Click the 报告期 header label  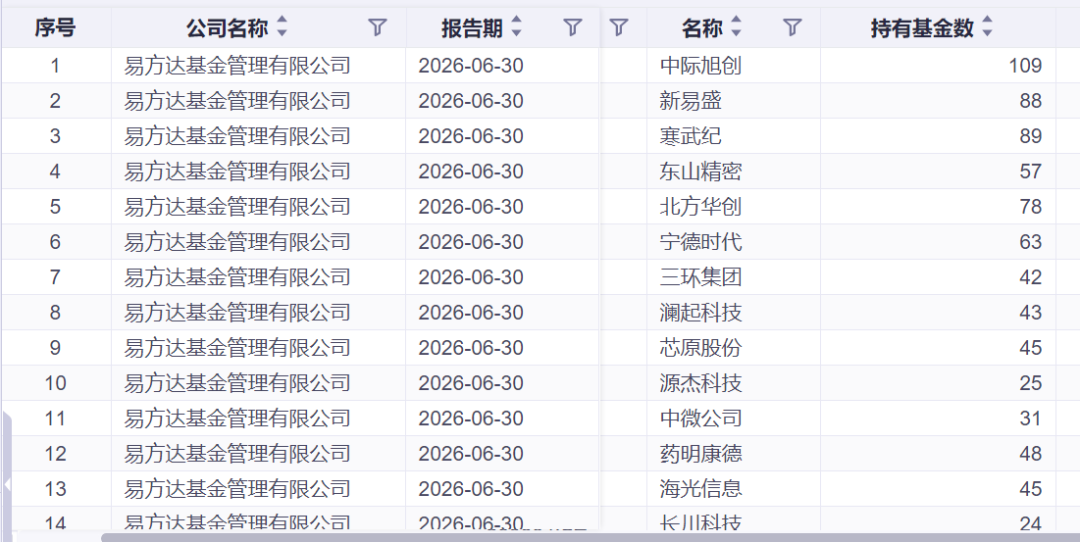[x=472, y=28]
